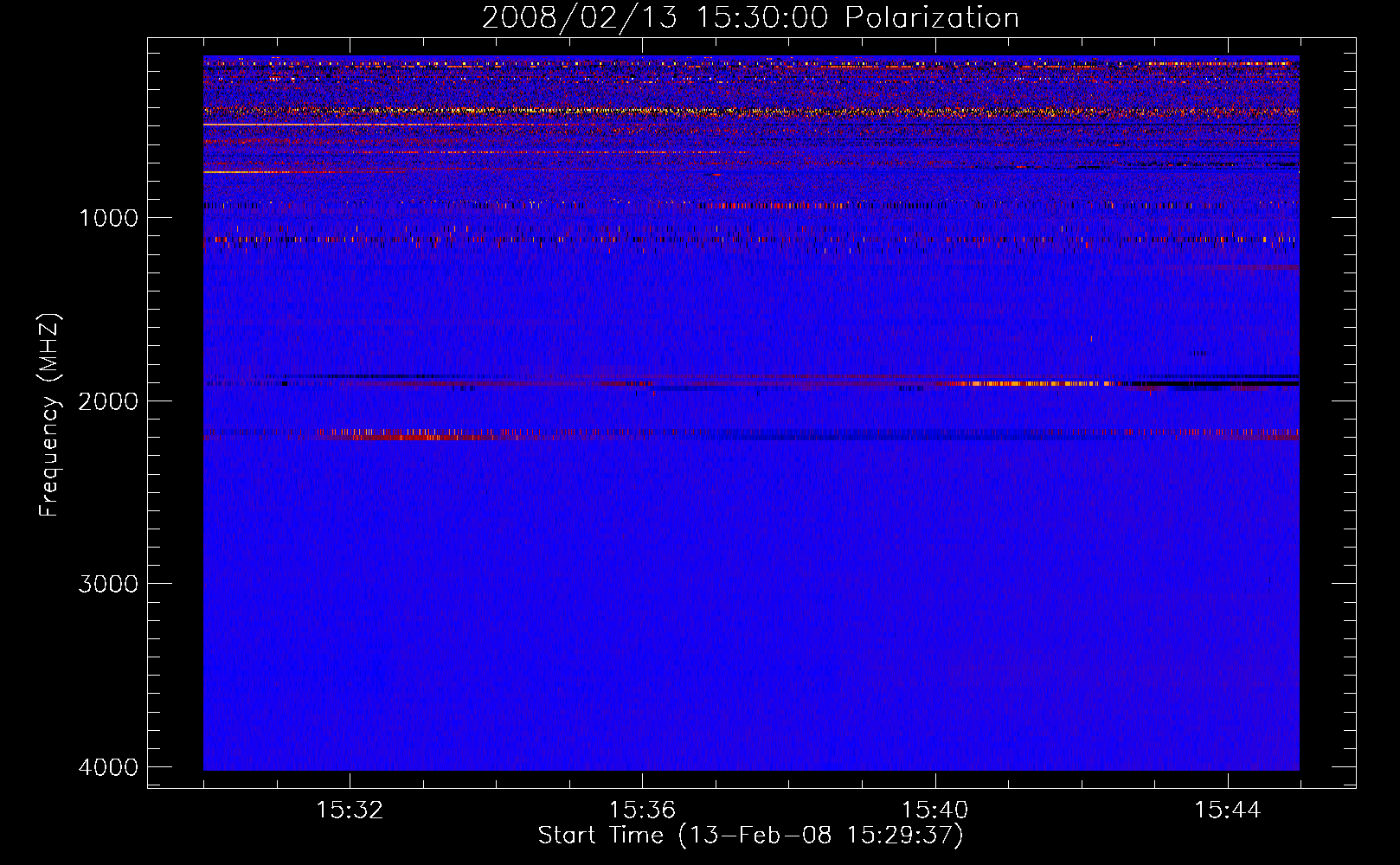
Task: Click the "2000" frequency tick label
Action: 108,401
